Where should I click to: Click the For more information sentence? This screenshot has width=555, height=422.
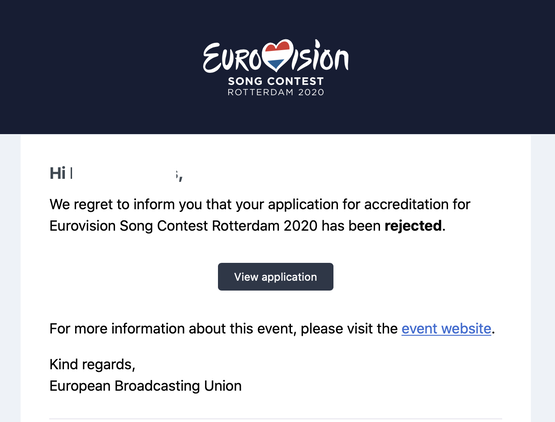point(272,329)
